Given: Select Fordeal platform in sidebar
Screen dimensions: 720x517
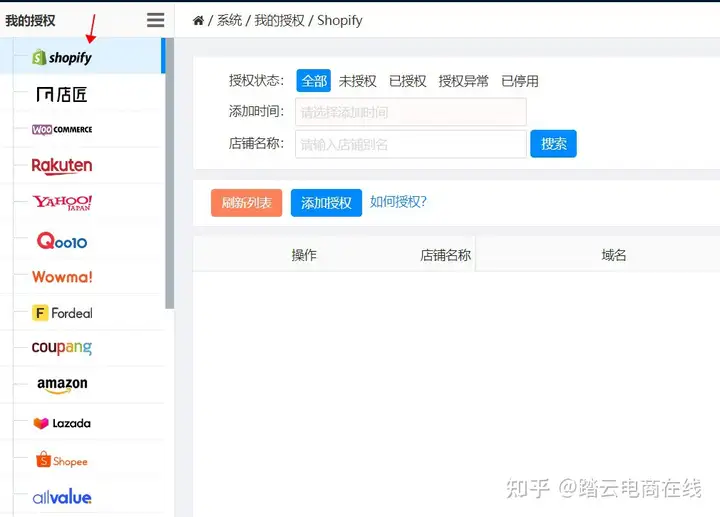Looking at the screenshot, I should [x=62, y=313].
